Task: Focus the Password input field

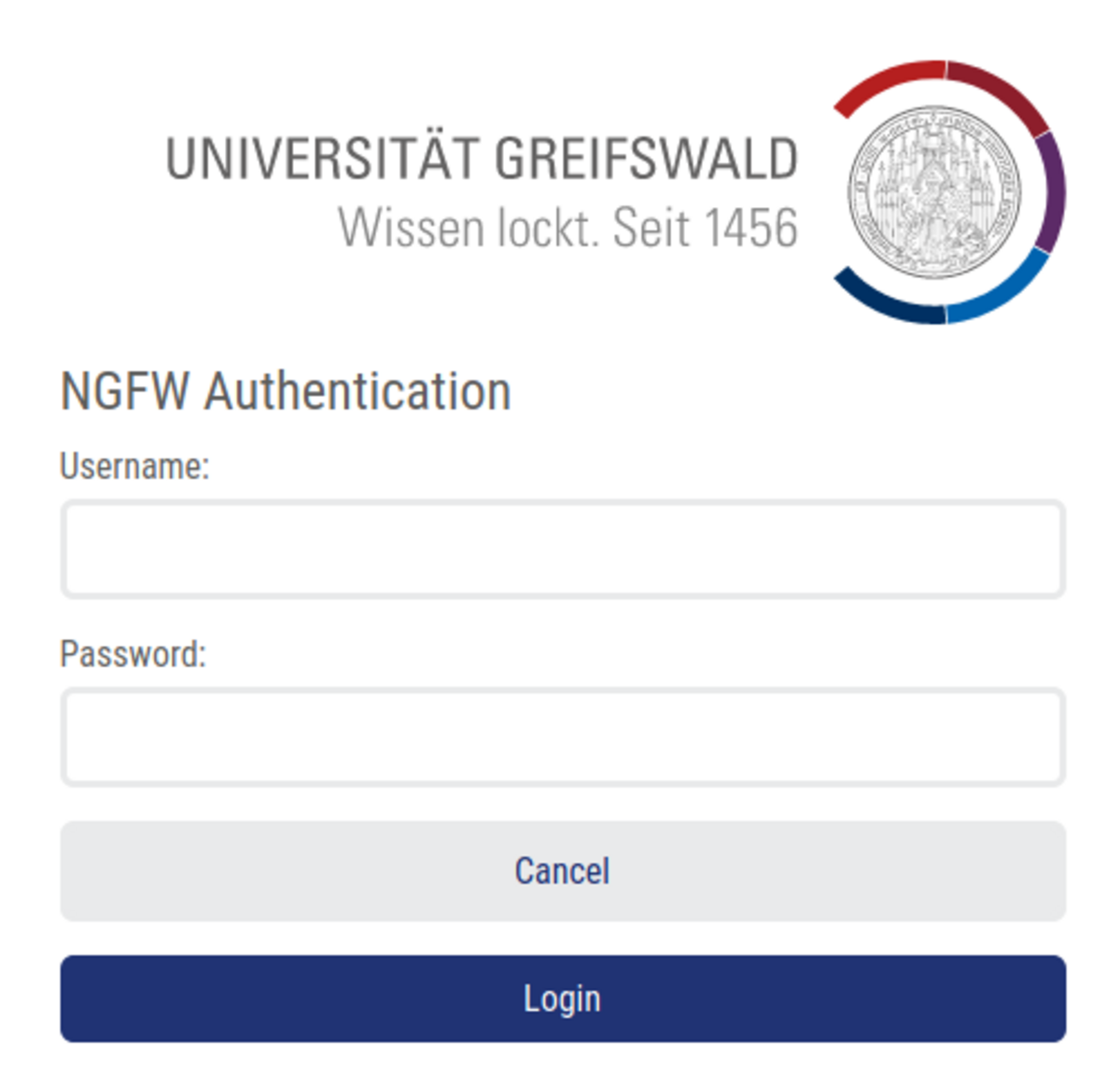Action: pyautogui.click(x=563, y=737)
